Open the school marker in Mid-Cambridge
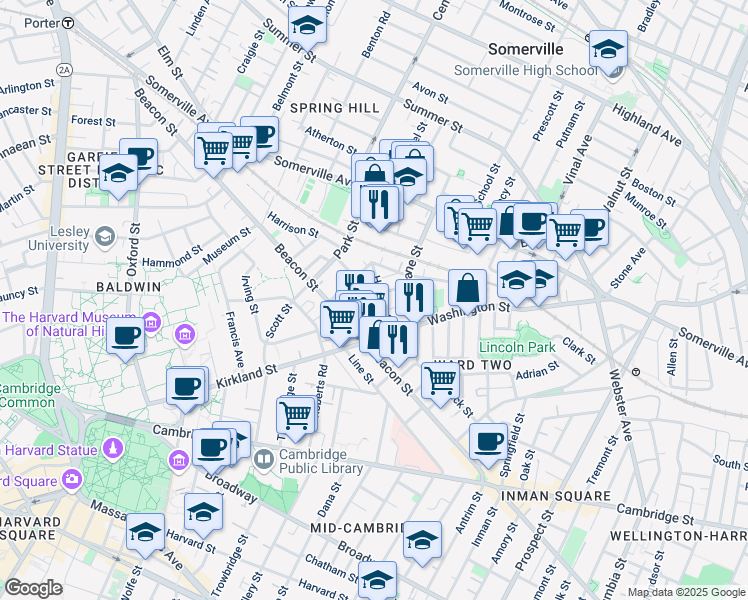 pos(422,540)
